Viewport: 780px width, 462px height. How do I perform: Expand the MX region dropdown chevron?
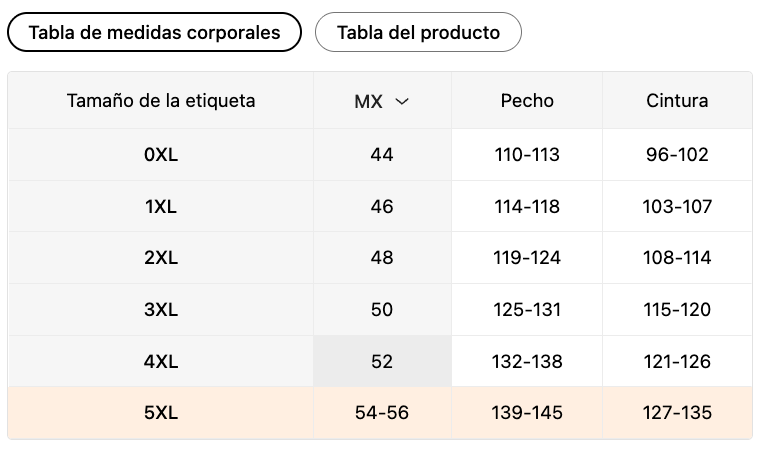coord(402,101)
